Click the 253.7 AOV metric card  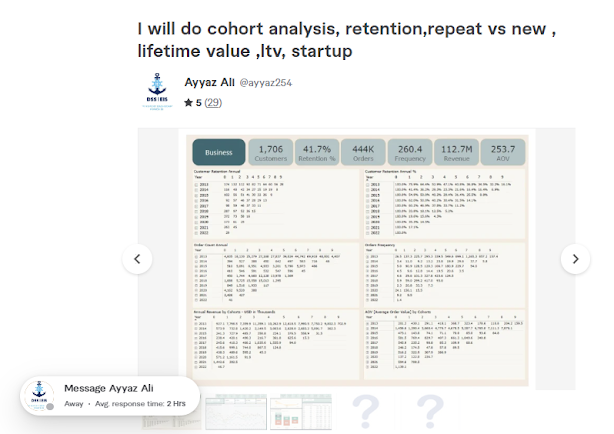(503, 152)
